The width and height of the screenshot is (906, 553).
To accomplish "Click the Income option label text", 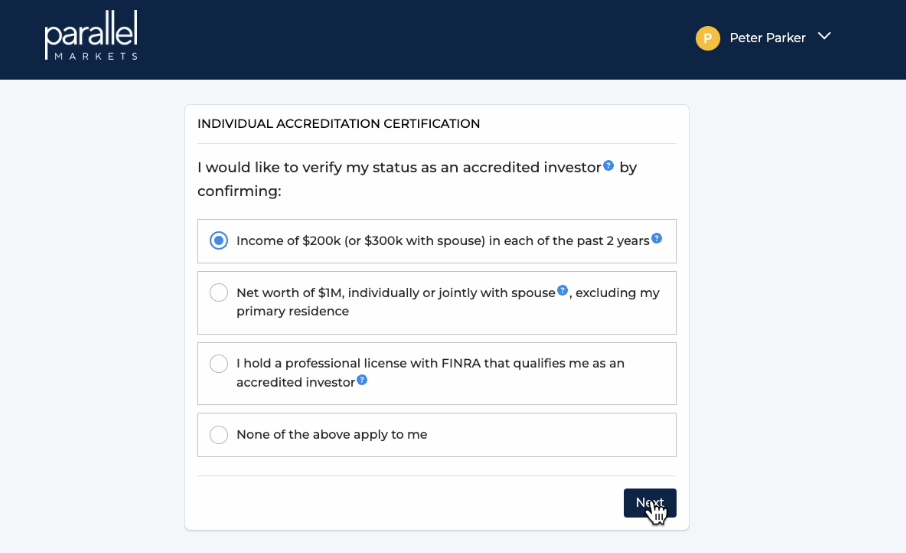I will point(443,241).
